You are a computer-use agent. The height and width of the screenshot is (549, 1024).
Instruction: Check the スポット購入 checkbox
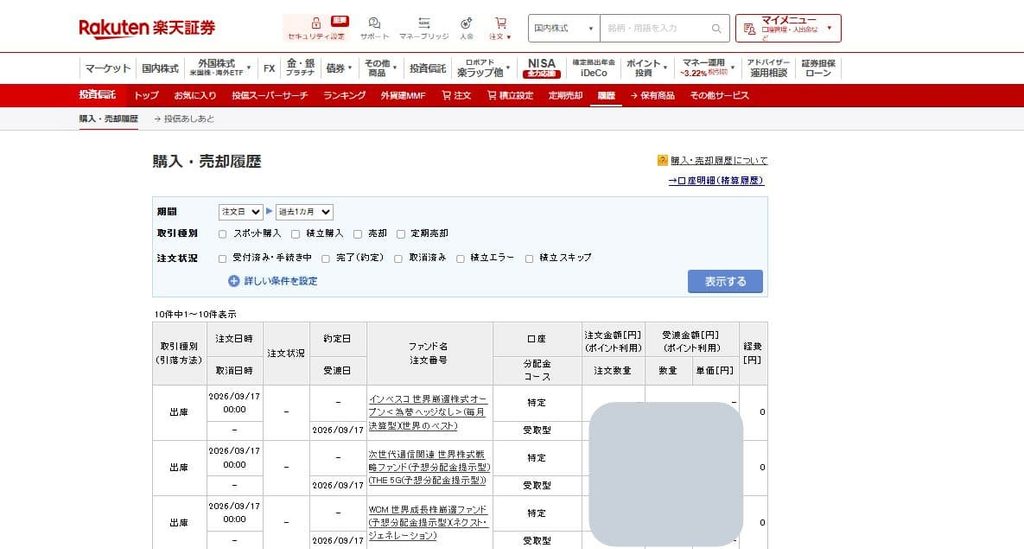[x=223, y=234]
